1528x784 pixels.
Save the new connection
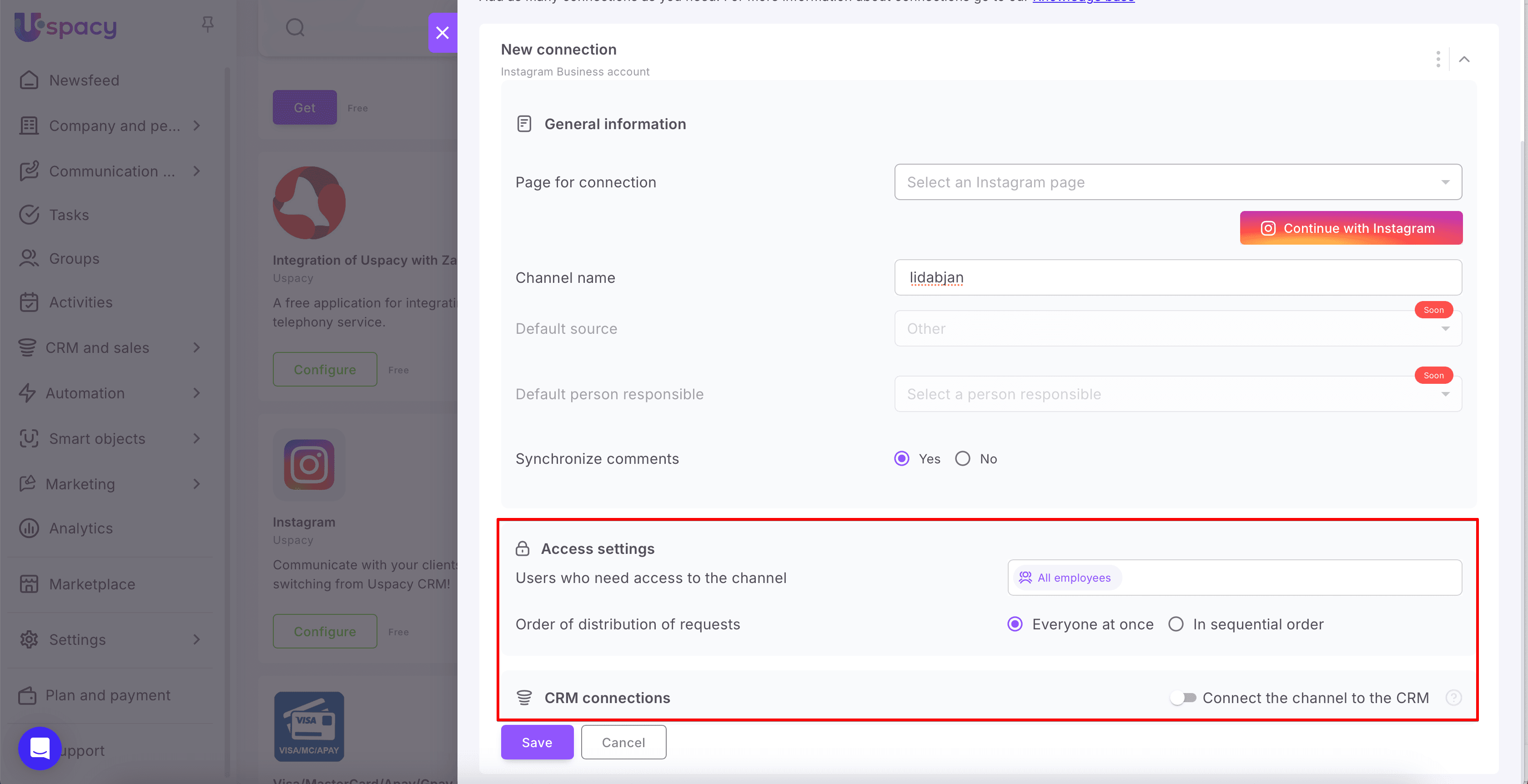[537, 742]
